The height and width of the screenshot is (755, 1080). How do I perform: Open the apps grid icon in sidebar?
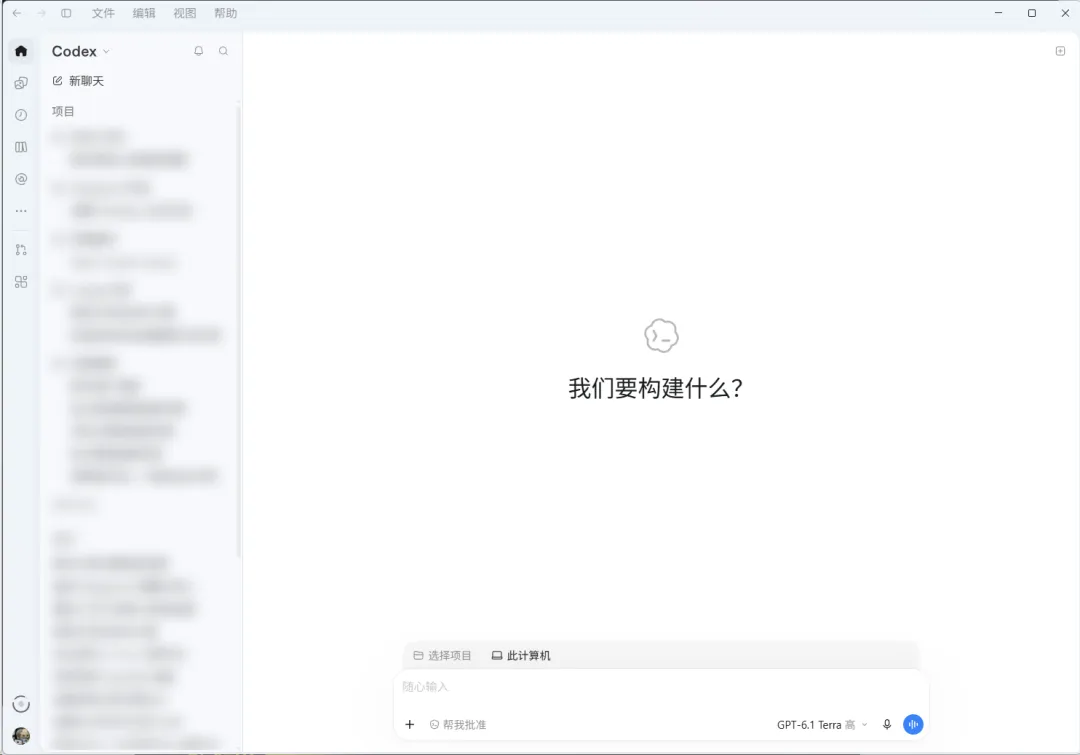click(21, 282)
